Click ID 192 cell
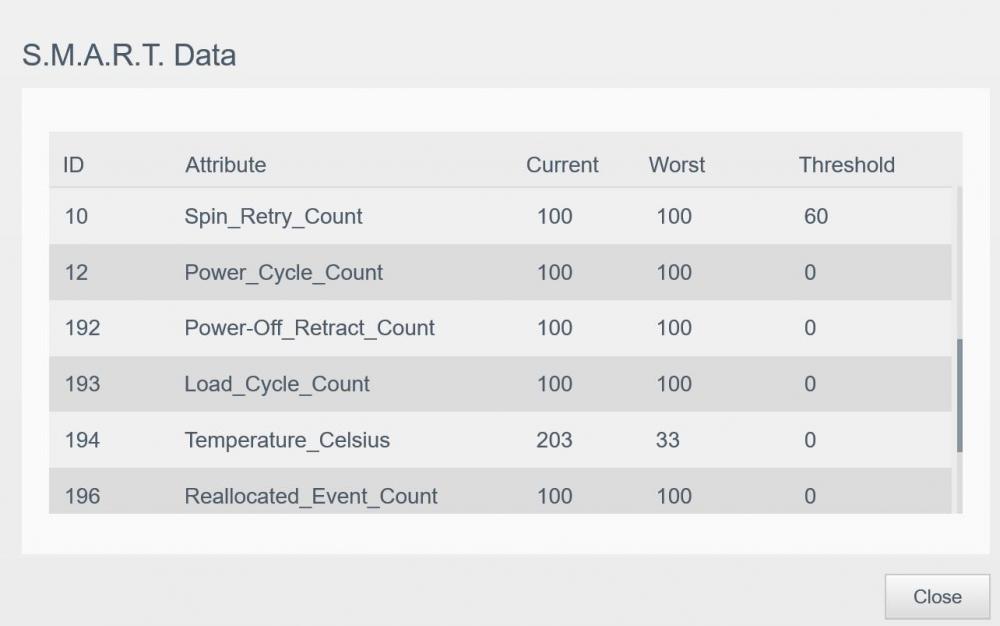 click(82, 328)
